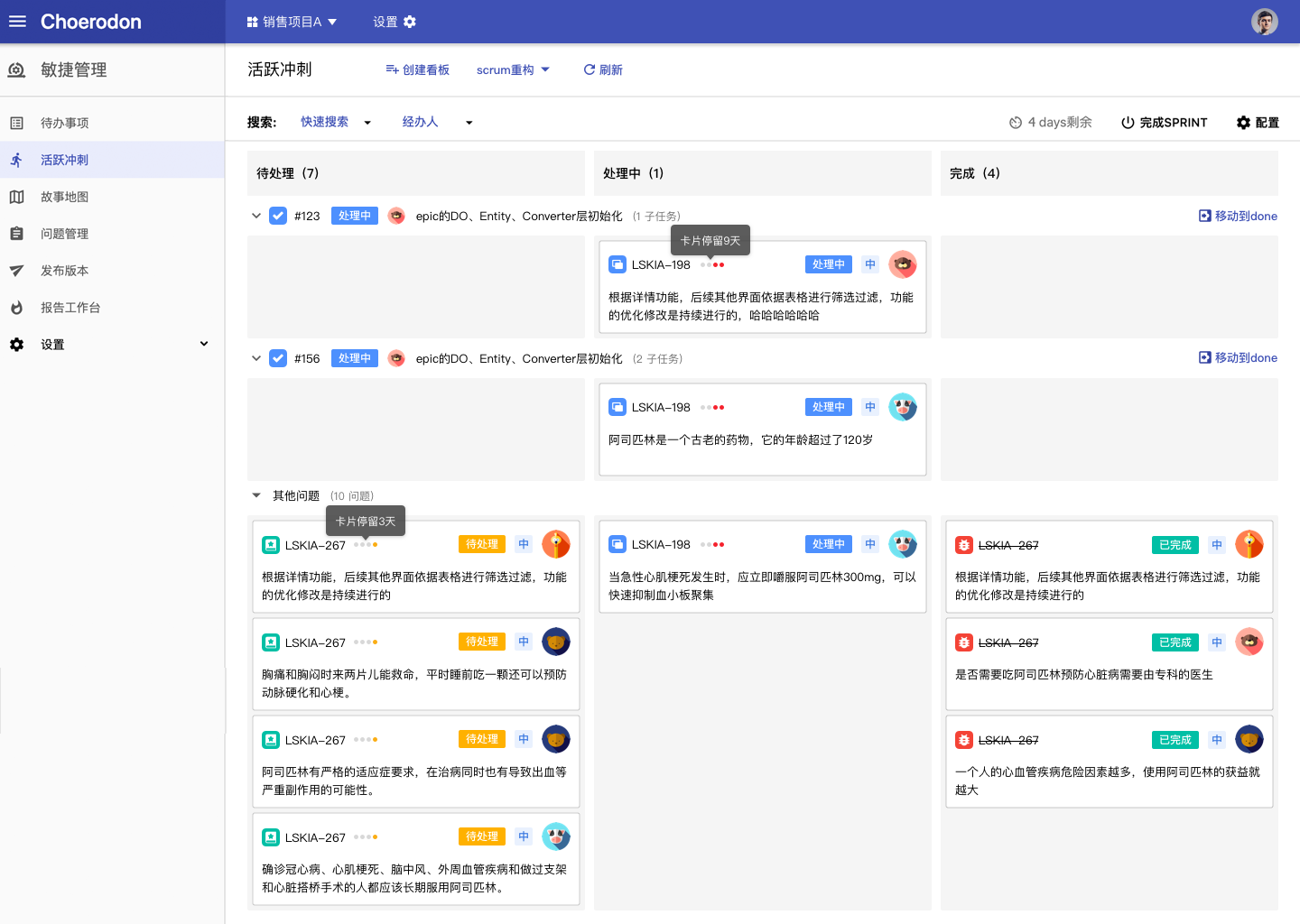Screen dimensions: 1300x924
Task: Open 报告工作台 from the sidebar
Action: coord(112,308)
